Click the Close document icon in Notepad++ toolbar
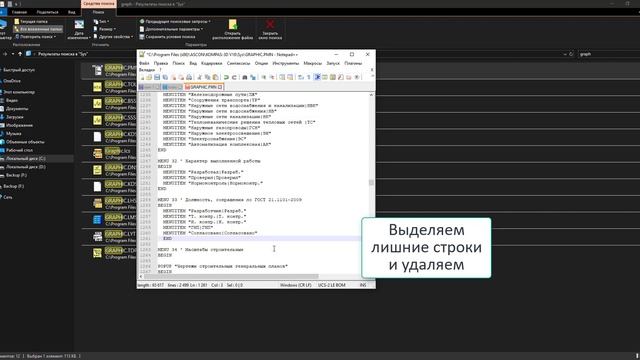The height and width of the screenshot is (360, 640). 173,77
